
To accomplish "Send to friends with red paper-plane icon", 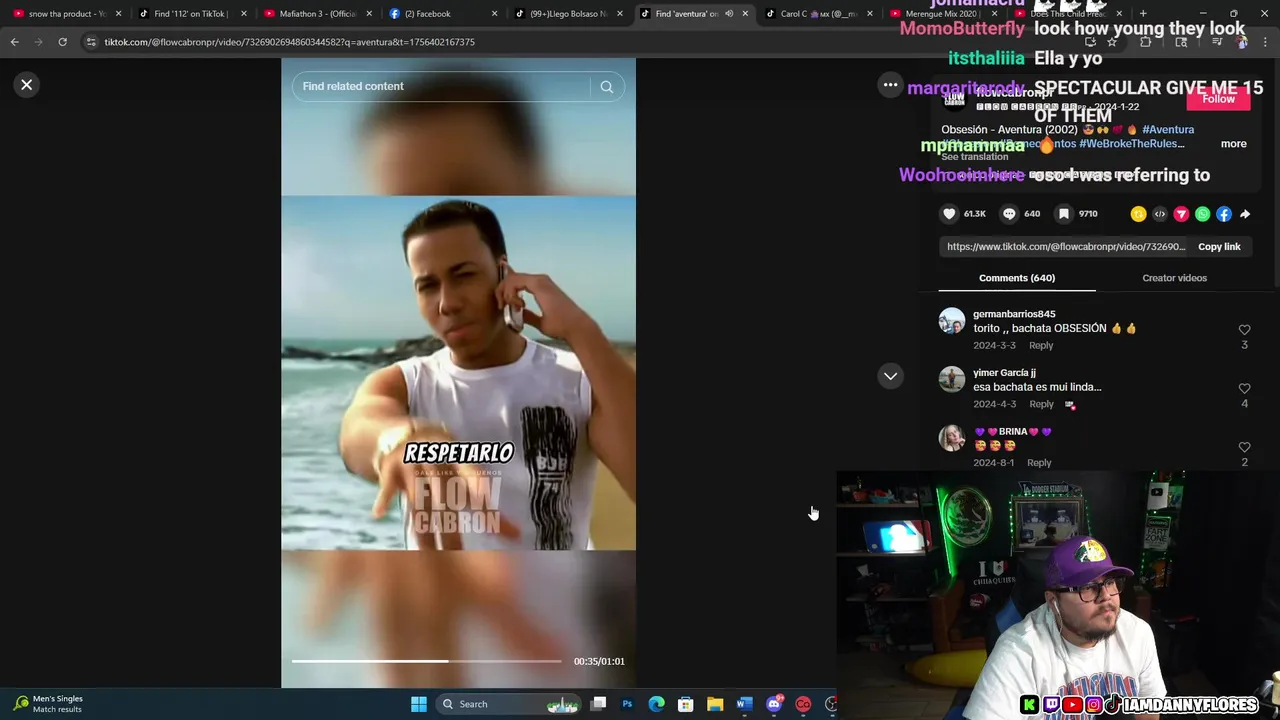I will 1181,214.
